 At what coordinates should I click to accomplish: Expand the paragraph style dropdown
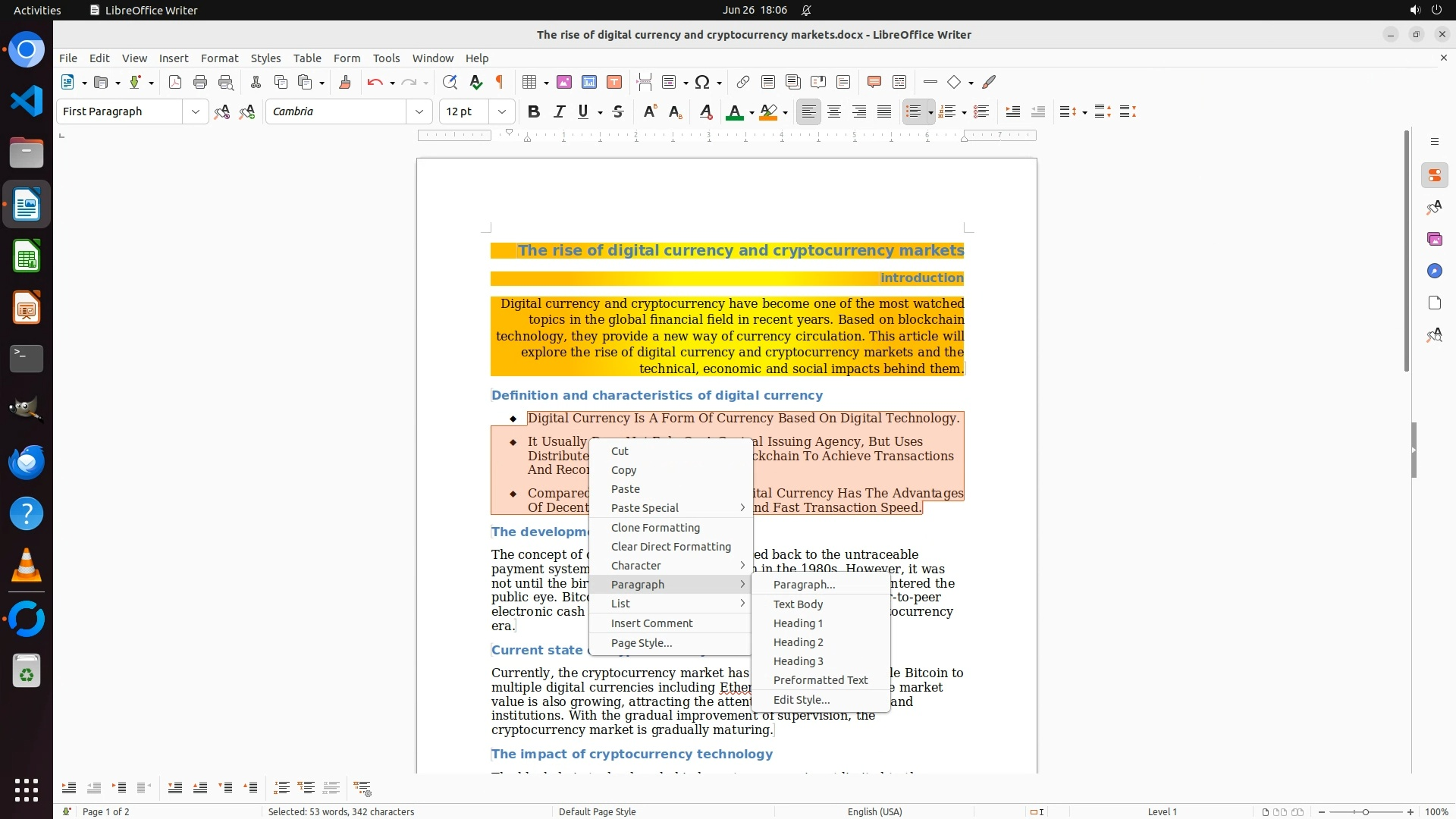click(x=196, y=111)
